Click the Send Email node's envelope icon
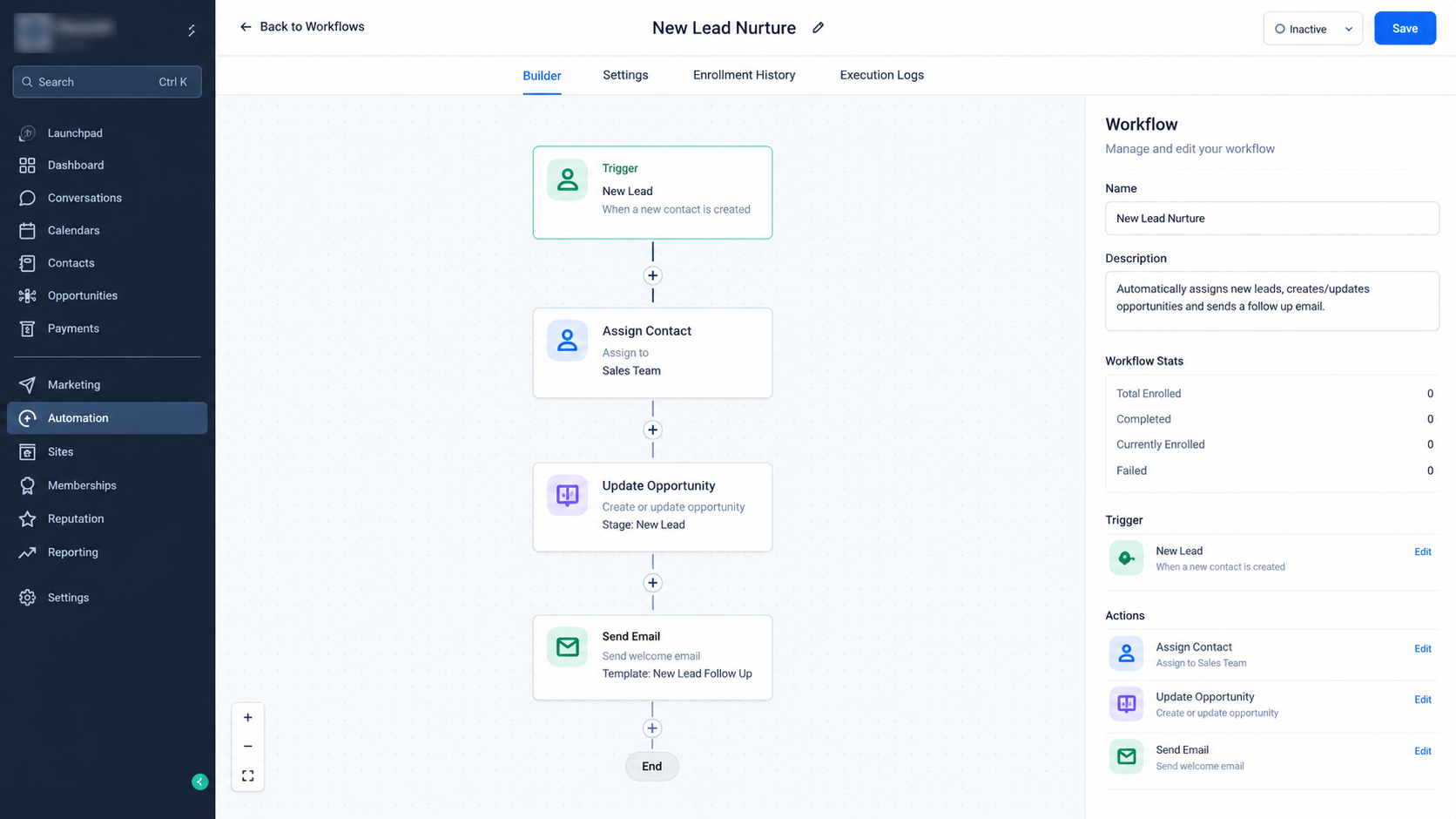This screenshot has height=819, width=1456. [x=567, y=646]
